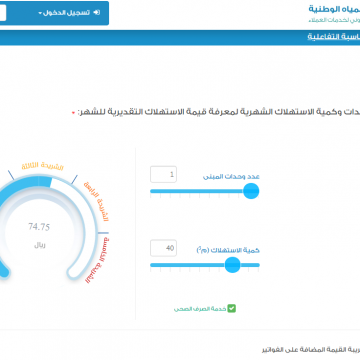
Task: Click the 74.75 estimated amount value
Action: 39,227
